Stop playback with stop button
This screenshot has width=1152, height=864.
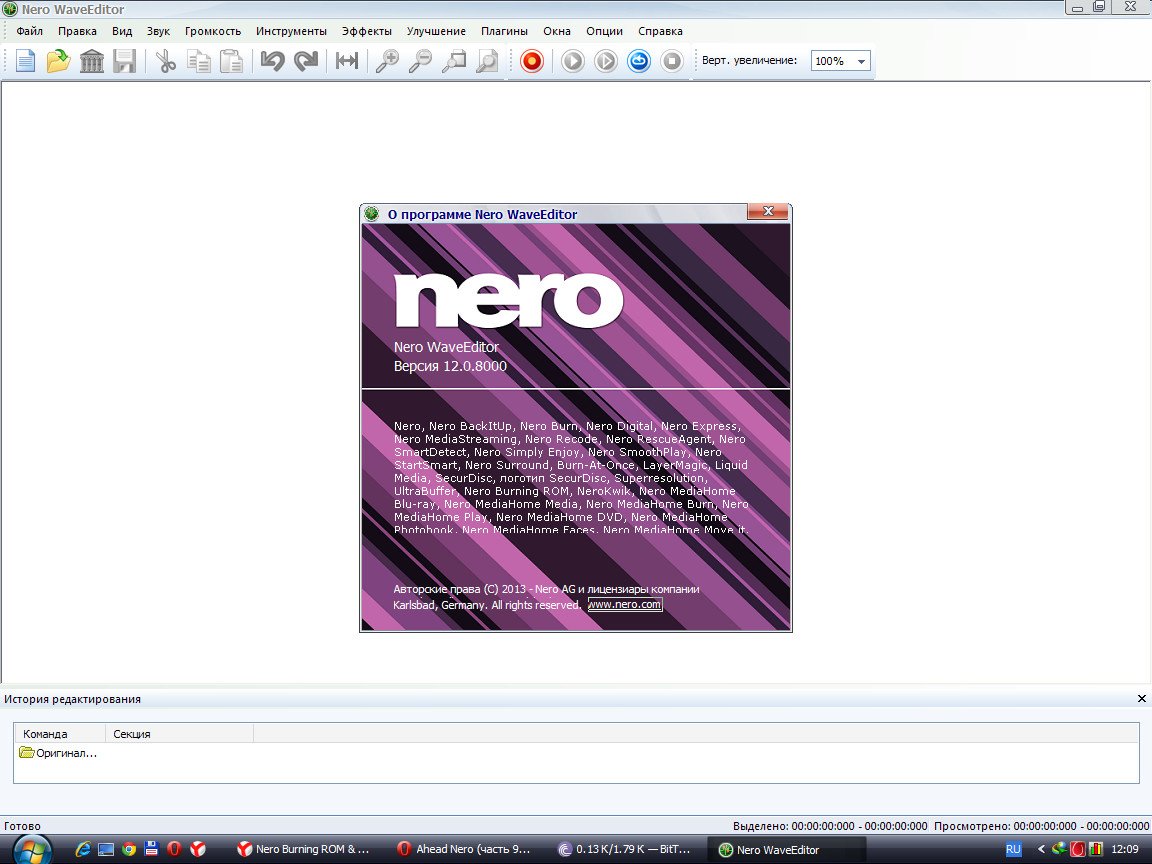pos(672,61)
